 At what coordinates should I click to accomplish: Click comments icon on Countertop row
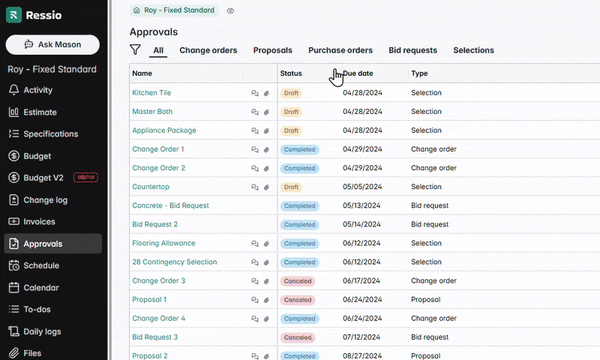255,187
